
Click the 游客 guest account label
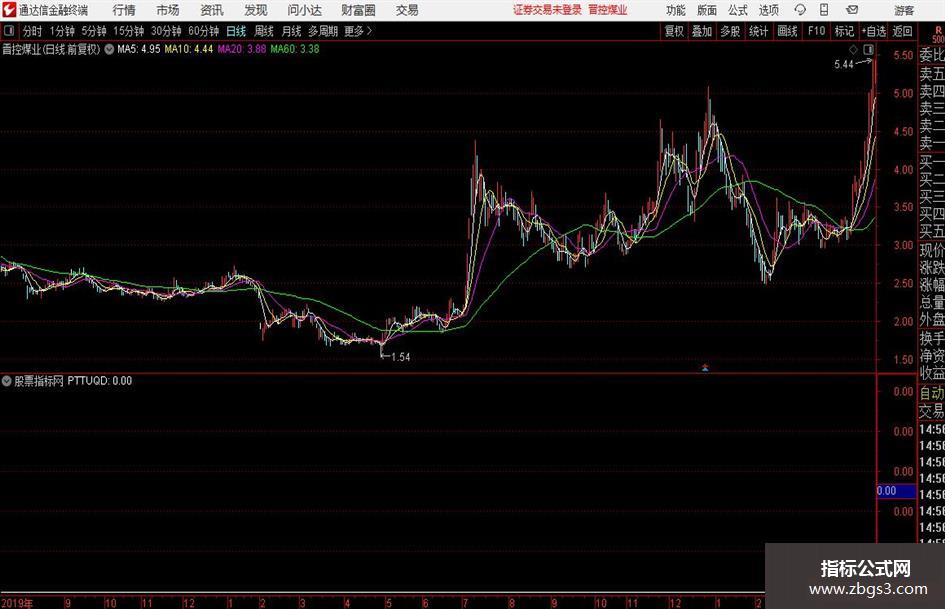[x=904, y=10]
